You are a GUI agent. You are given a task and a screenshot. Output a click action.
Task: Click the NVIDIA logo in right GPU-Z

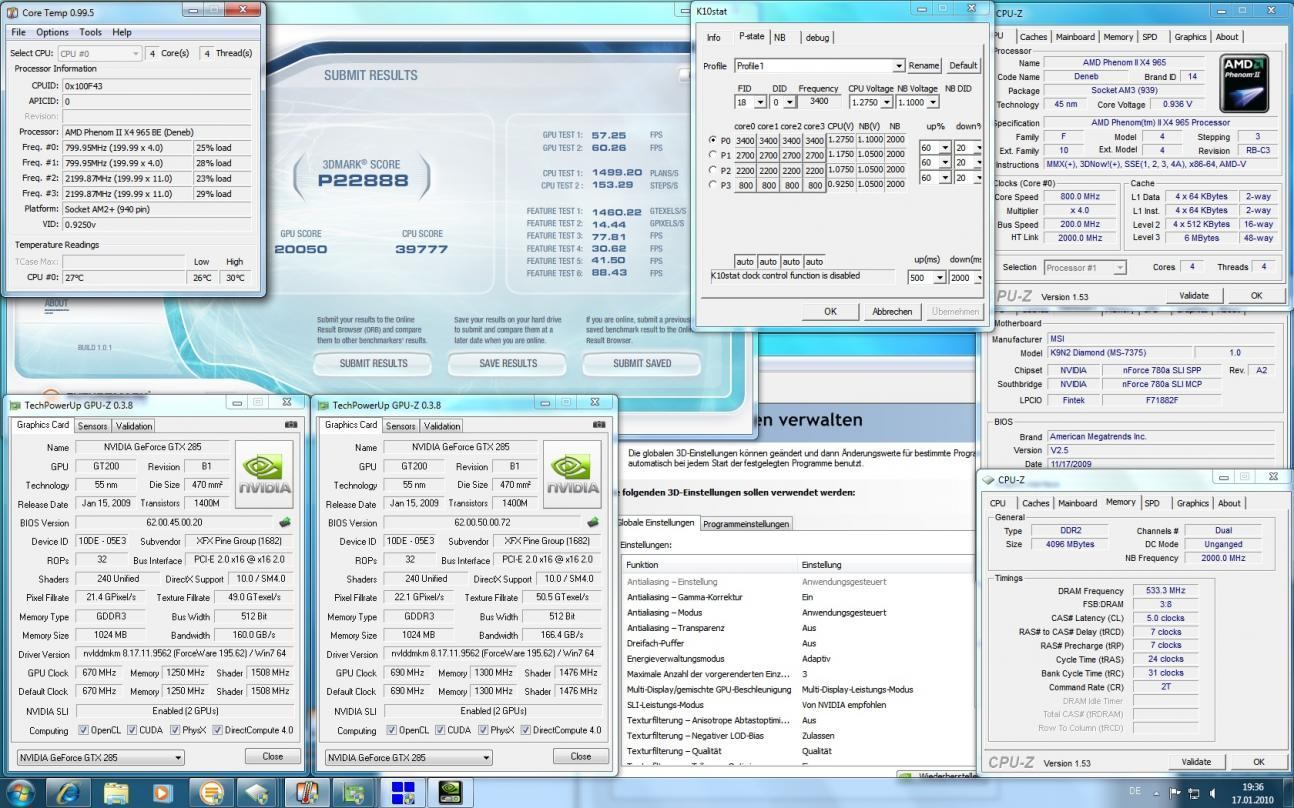tap(573, 476)
